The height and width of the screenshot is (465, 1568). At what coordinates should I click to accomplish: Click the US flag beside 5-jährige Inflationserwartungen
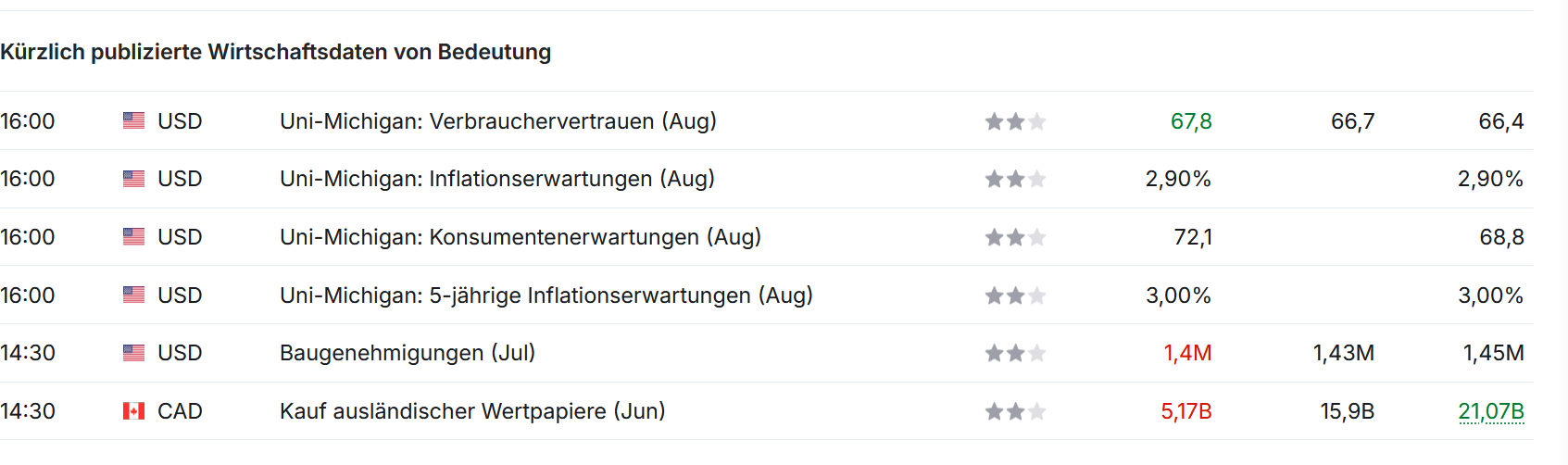coord(133,295)
